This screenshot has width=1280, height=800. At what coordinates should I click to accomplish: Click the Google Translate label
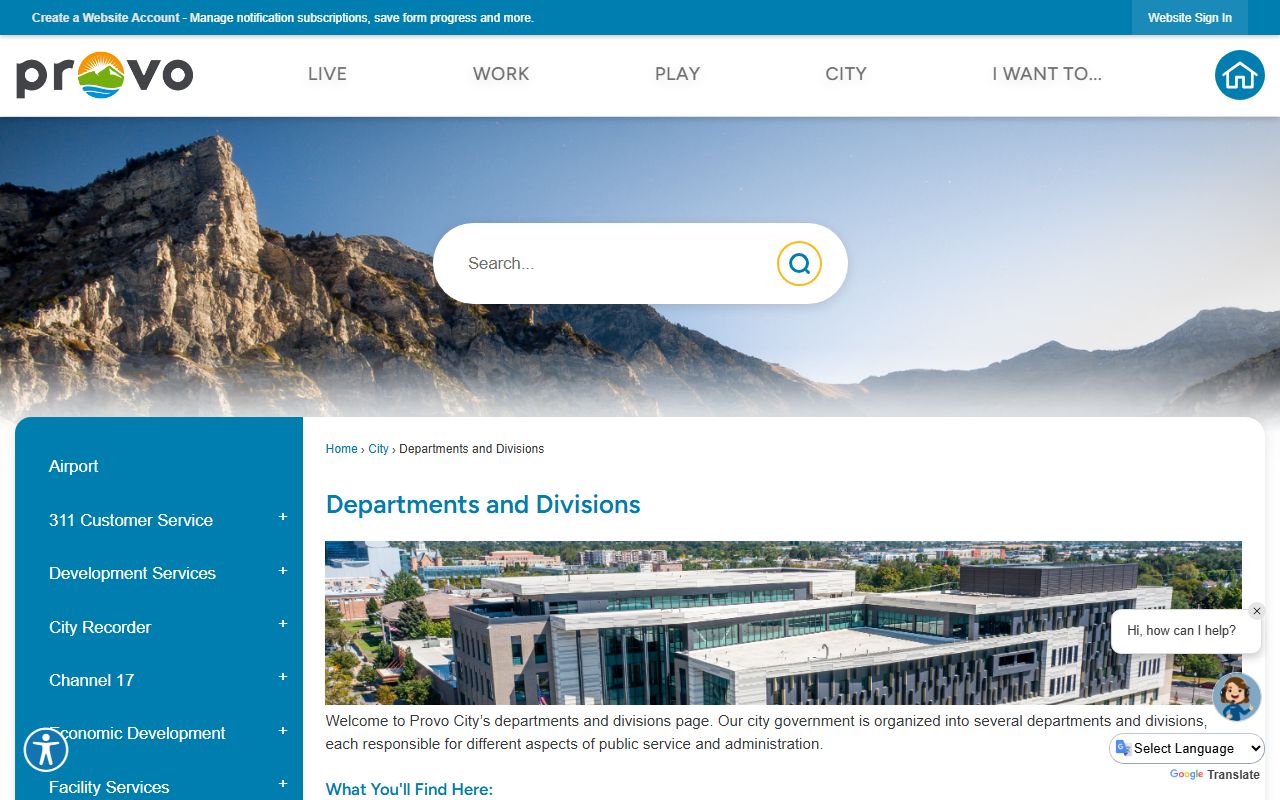1214,775
